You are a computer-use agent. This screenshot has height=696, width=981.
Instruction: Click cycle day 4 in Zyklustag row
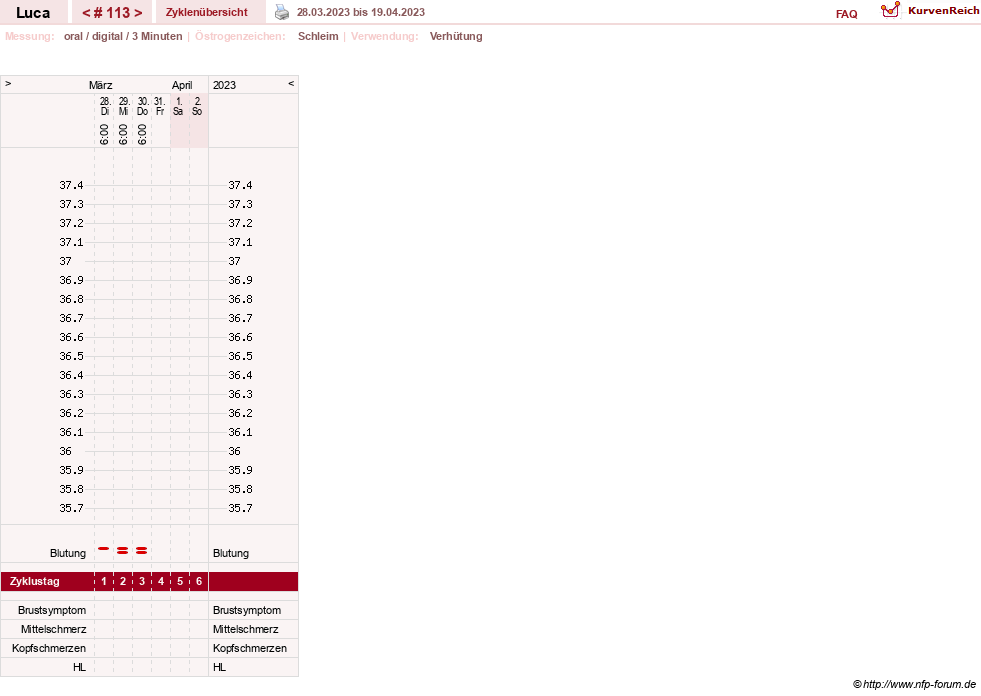(x=161, y=581)
